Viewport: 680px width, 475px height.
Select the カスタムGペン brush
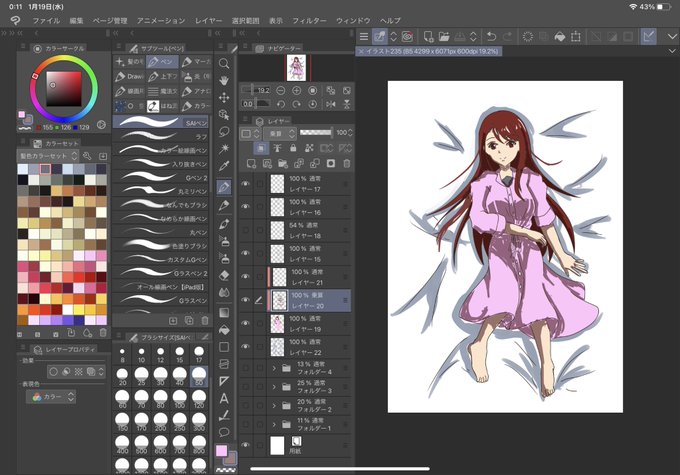(x=160, y=259)
